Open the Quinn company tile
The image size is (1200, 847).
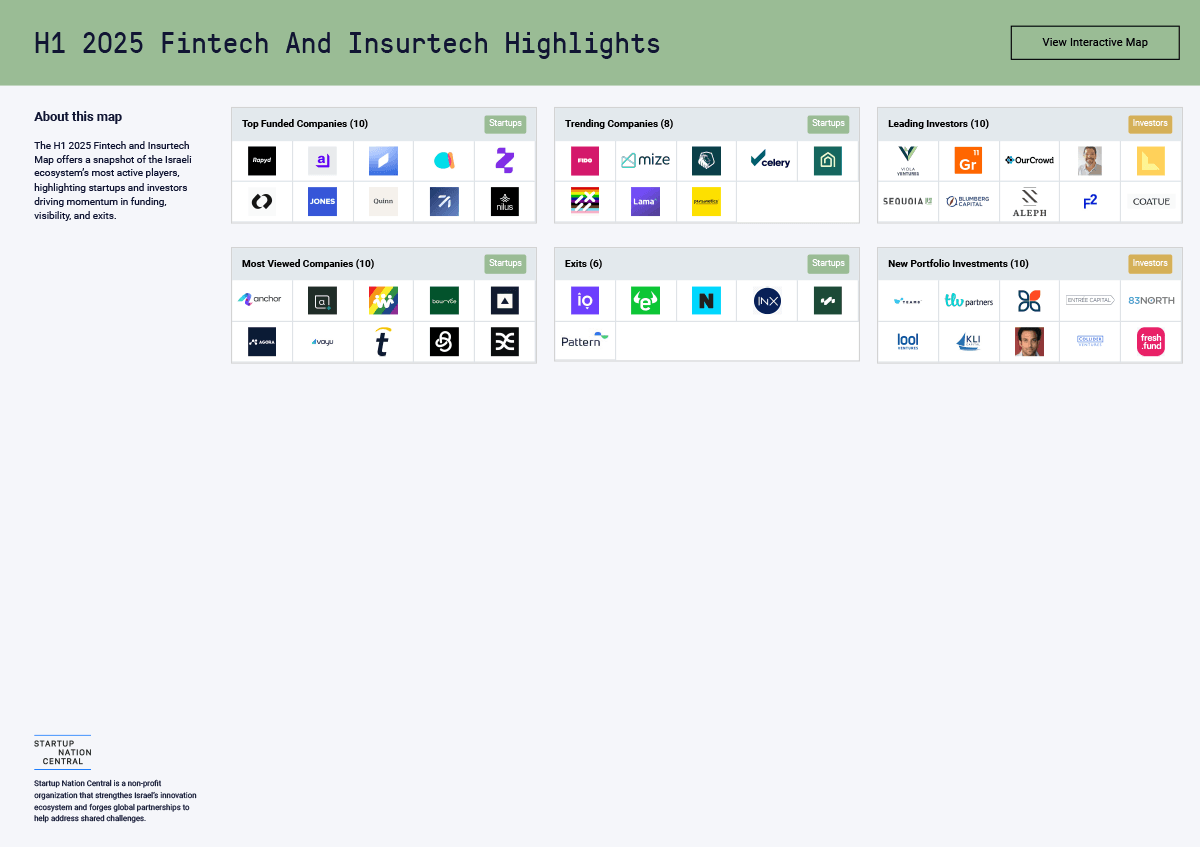[x=383, y=201]
